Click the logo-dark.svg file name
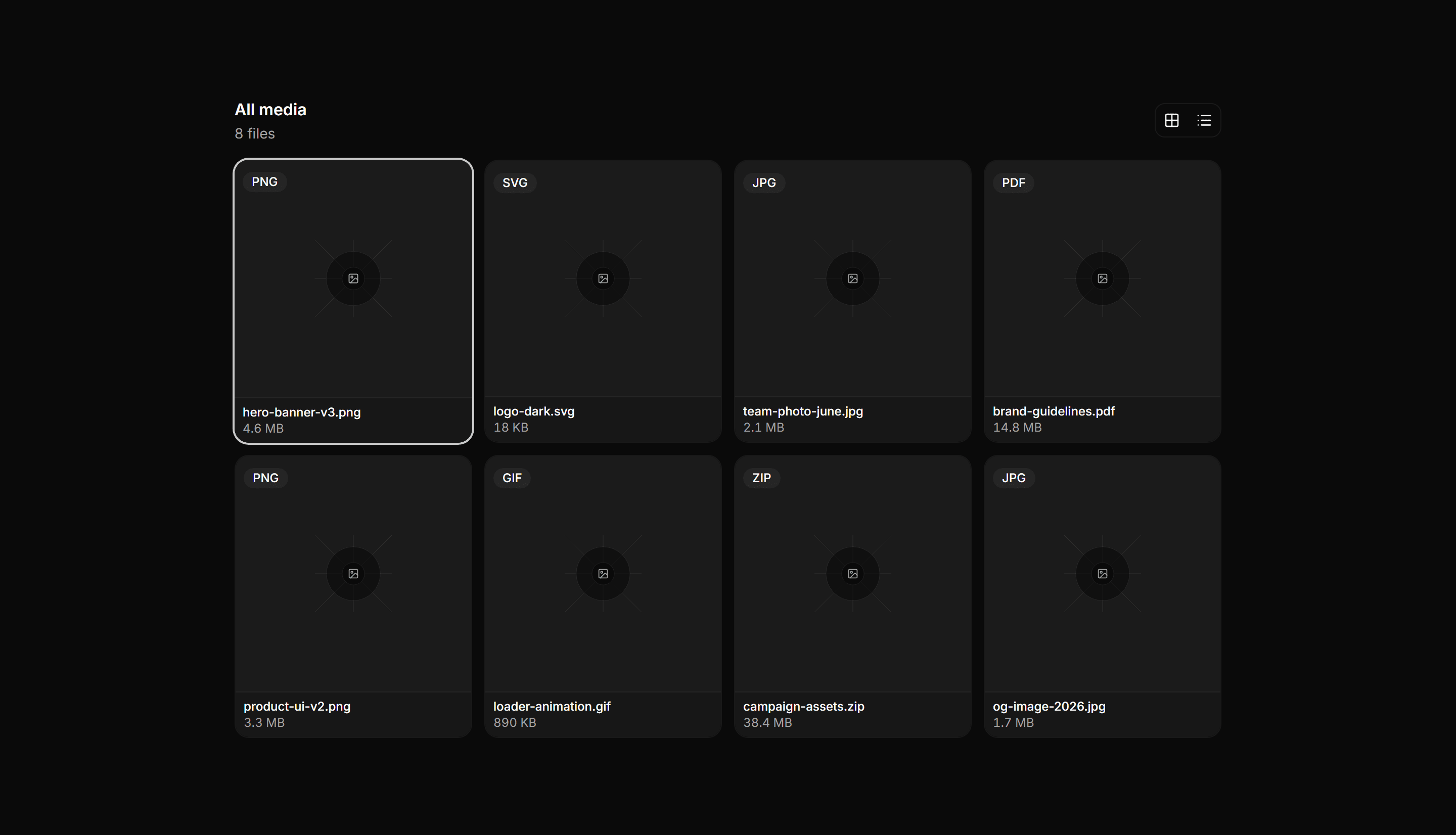The height and width of the screenshot is (835, 1456). tap(534, 411)
